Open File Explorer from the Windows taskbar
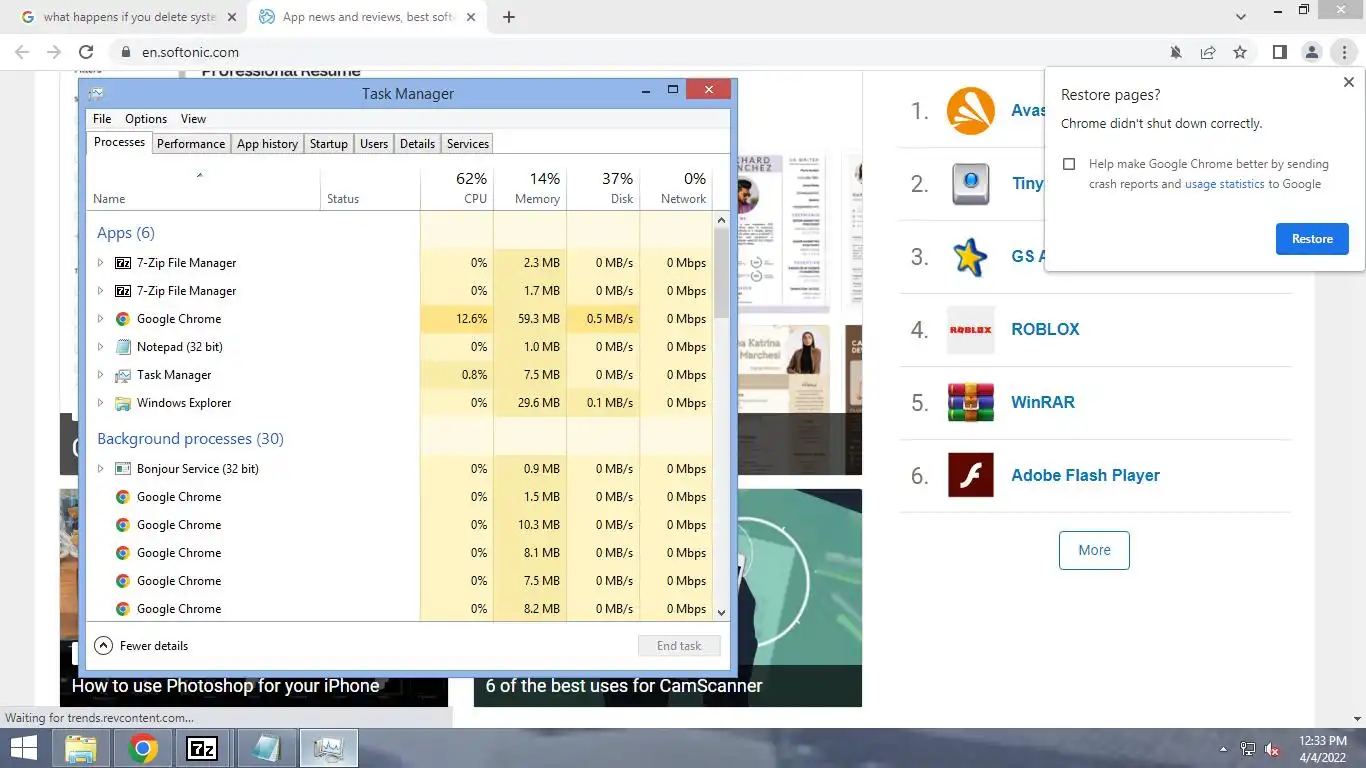 (x=81, y=748)
